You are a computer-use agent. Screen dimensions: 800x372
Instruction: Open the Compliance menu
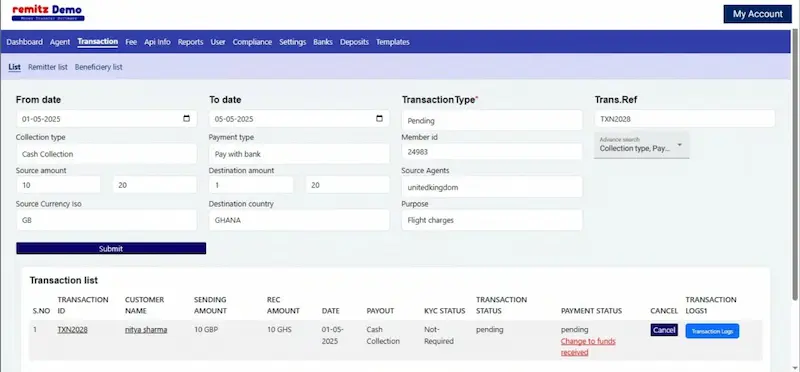252,42
